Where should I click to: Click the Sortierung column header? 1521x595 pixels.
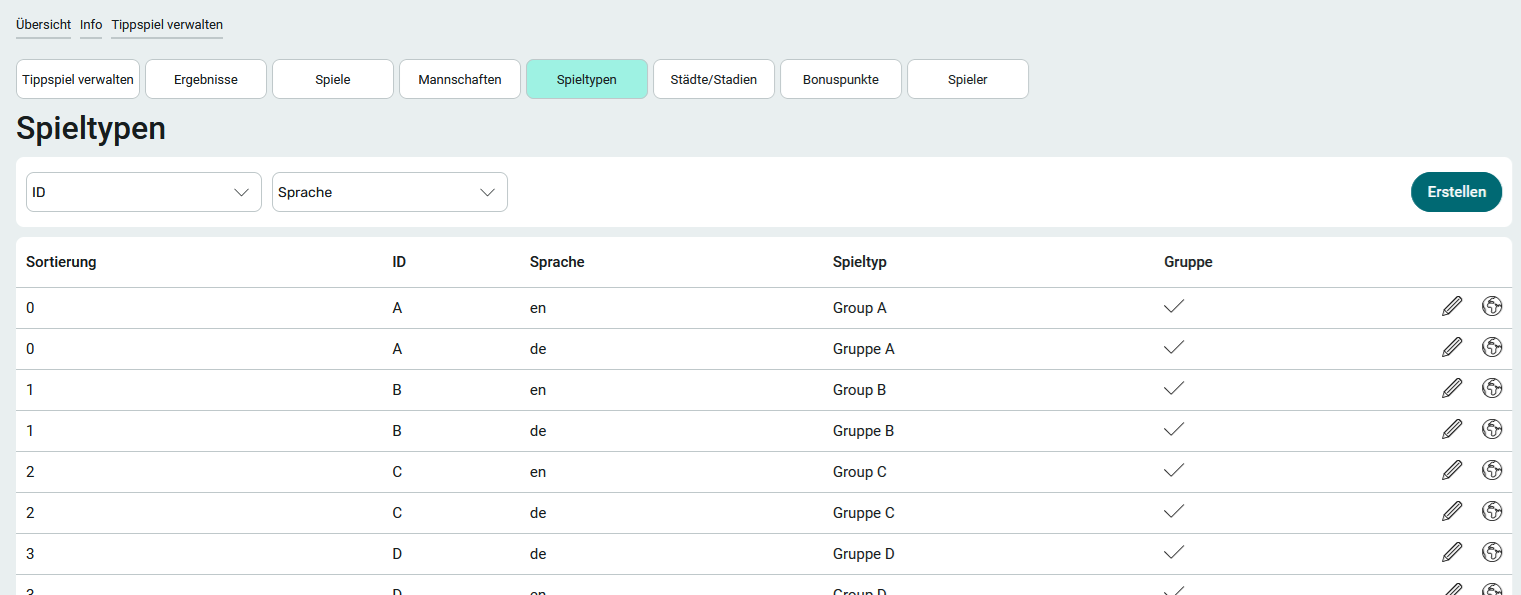coord(61,262)
